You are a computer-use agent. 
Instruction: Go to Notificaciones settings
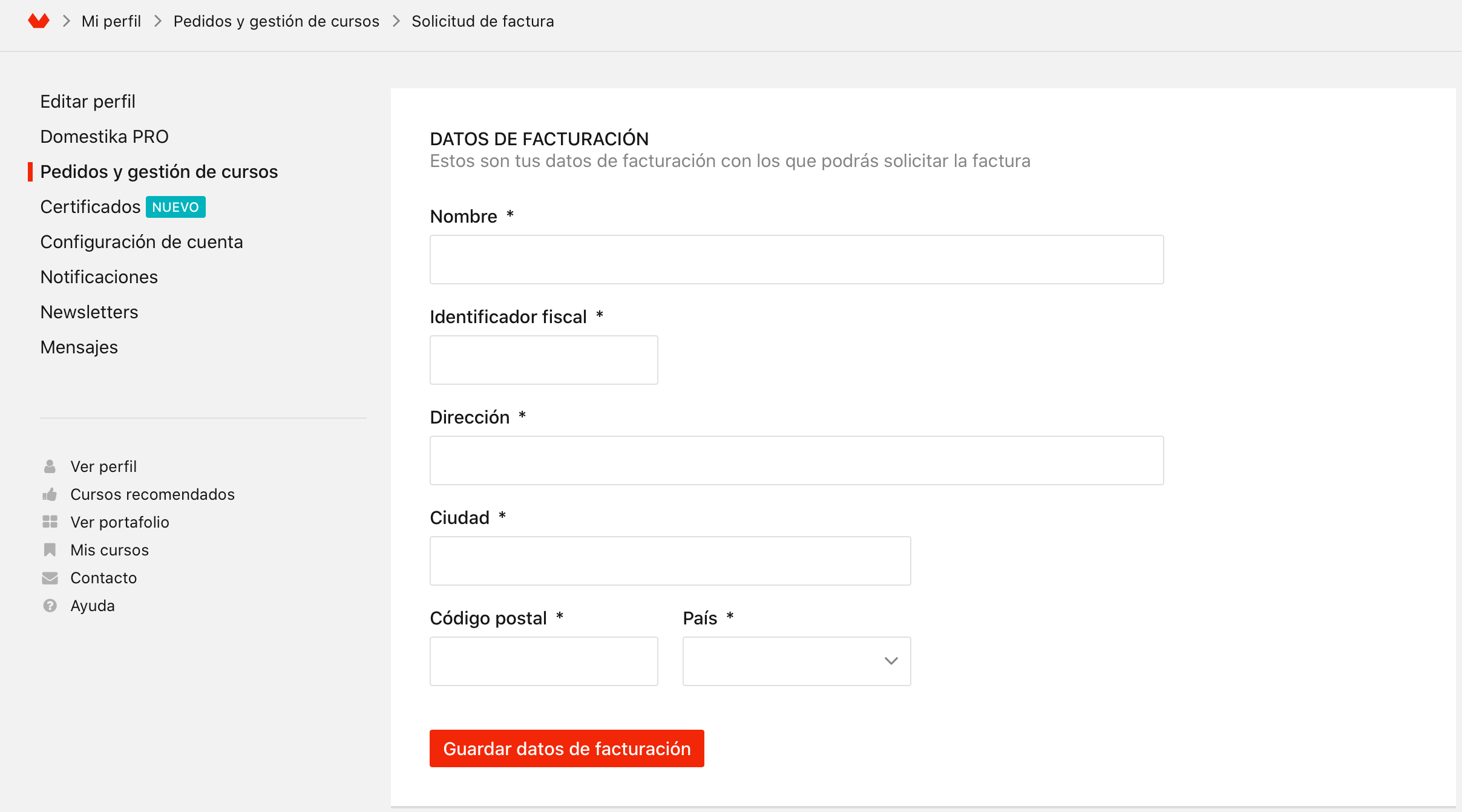tap(99, 277)
